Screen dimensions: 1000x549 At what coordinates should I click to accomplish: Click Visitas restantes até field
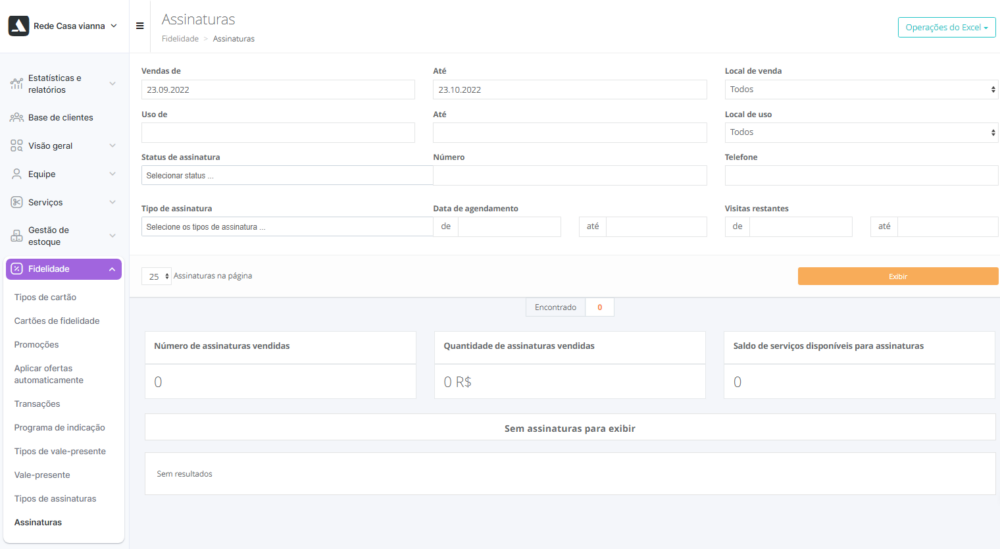pyautogui.click(x=948, y=227)
